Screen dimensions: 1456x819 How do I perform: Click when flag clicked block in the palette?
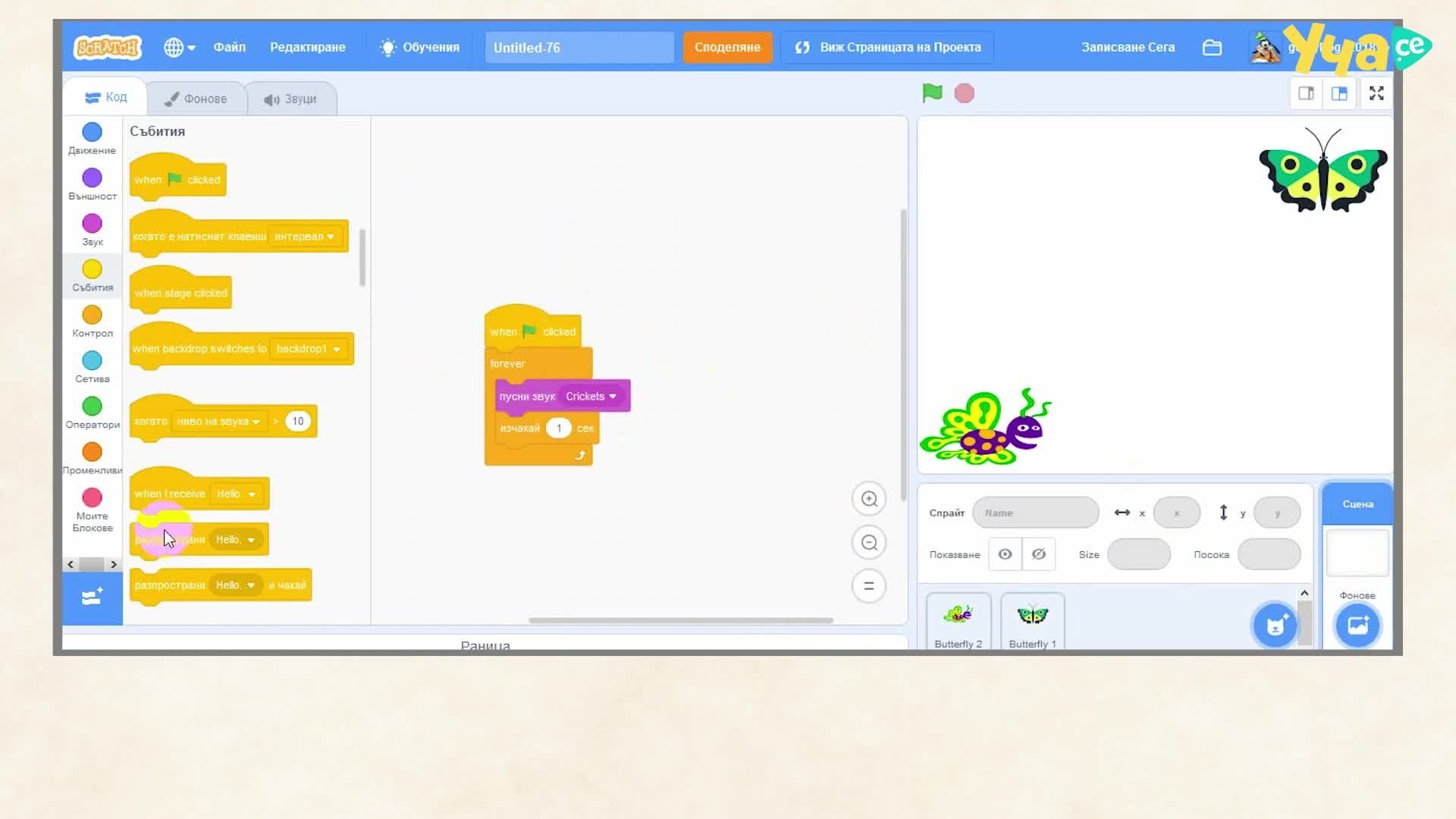pos(178,178)
